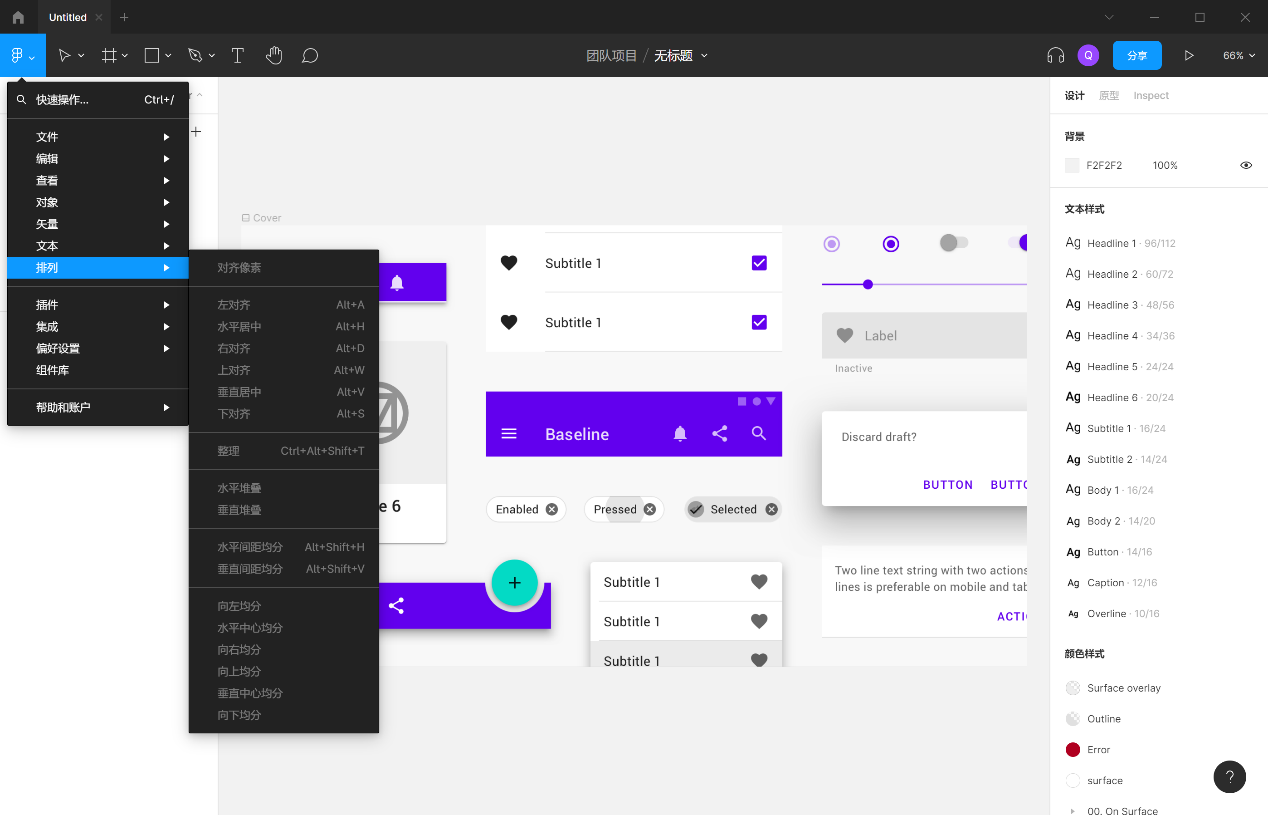The height and width of the screenshot is (815, 1268).
Task: Switch to the Inspect tab
Action: (1151, 96)
